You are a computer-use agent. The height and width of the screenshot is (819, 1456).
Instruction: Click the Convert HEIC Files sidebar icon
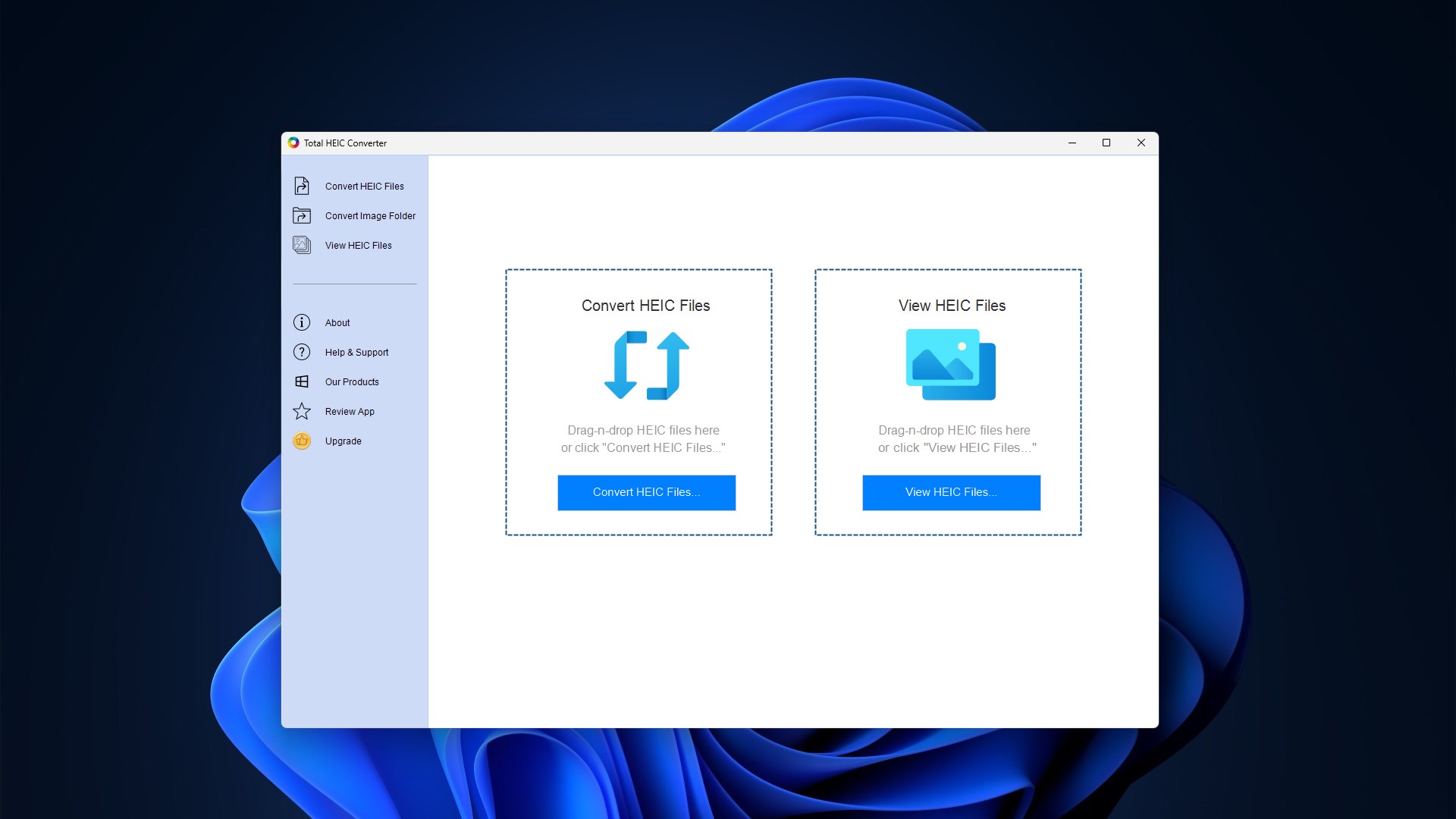pyautogui.click(x=302, y=186)
